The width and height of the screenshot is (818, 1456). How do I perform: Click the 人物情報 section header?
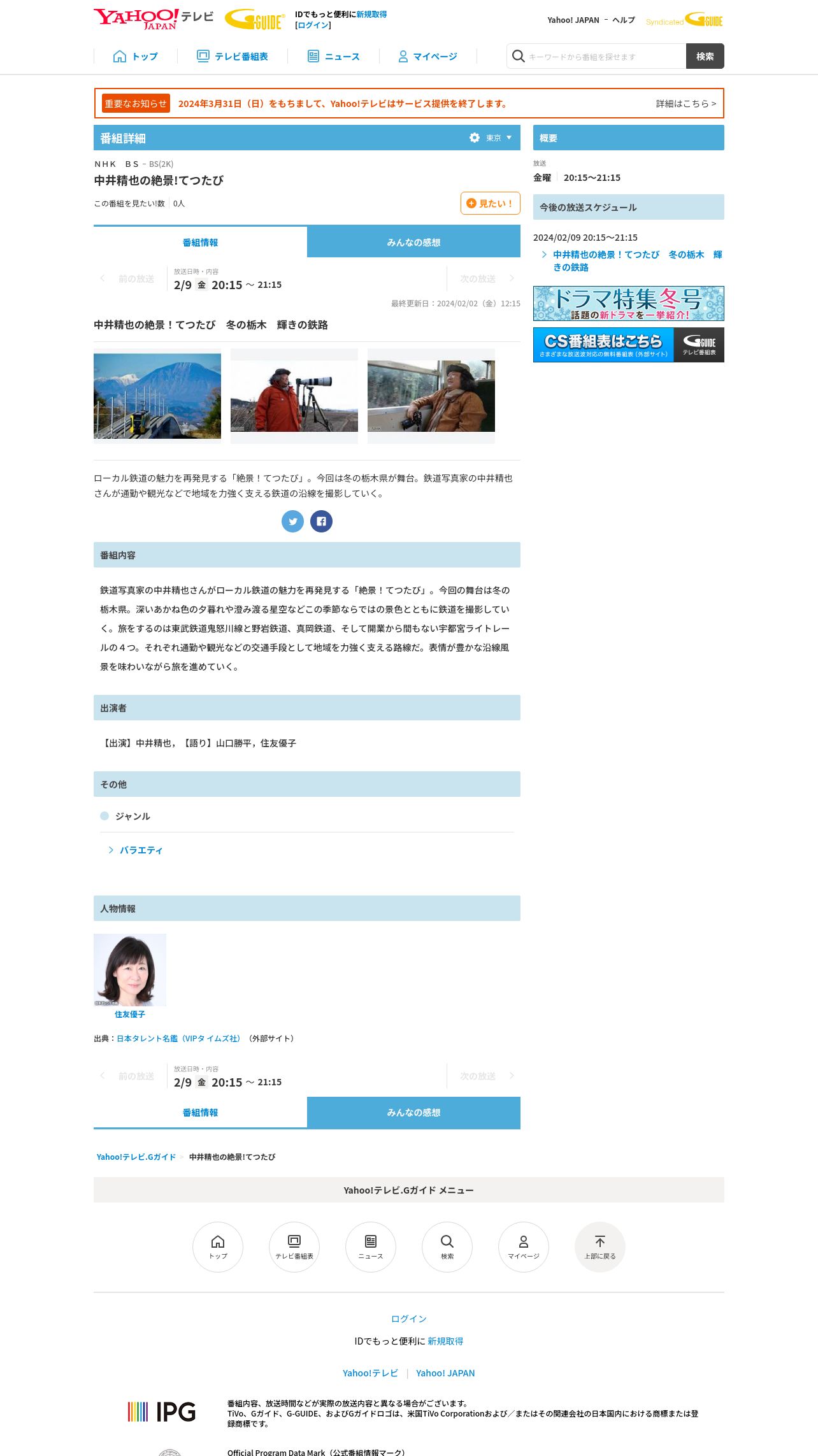click(x=307, y=908)
